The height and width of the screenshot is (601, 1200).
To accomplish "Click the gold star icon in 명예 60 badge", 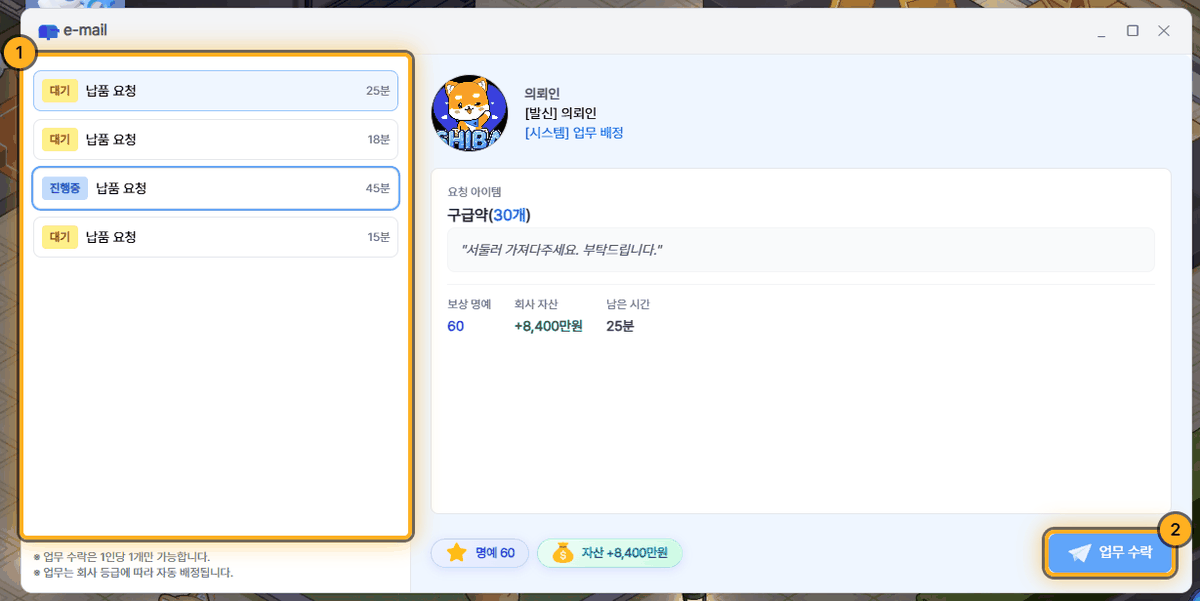I will pyautogui.click(x=457, y=553).
